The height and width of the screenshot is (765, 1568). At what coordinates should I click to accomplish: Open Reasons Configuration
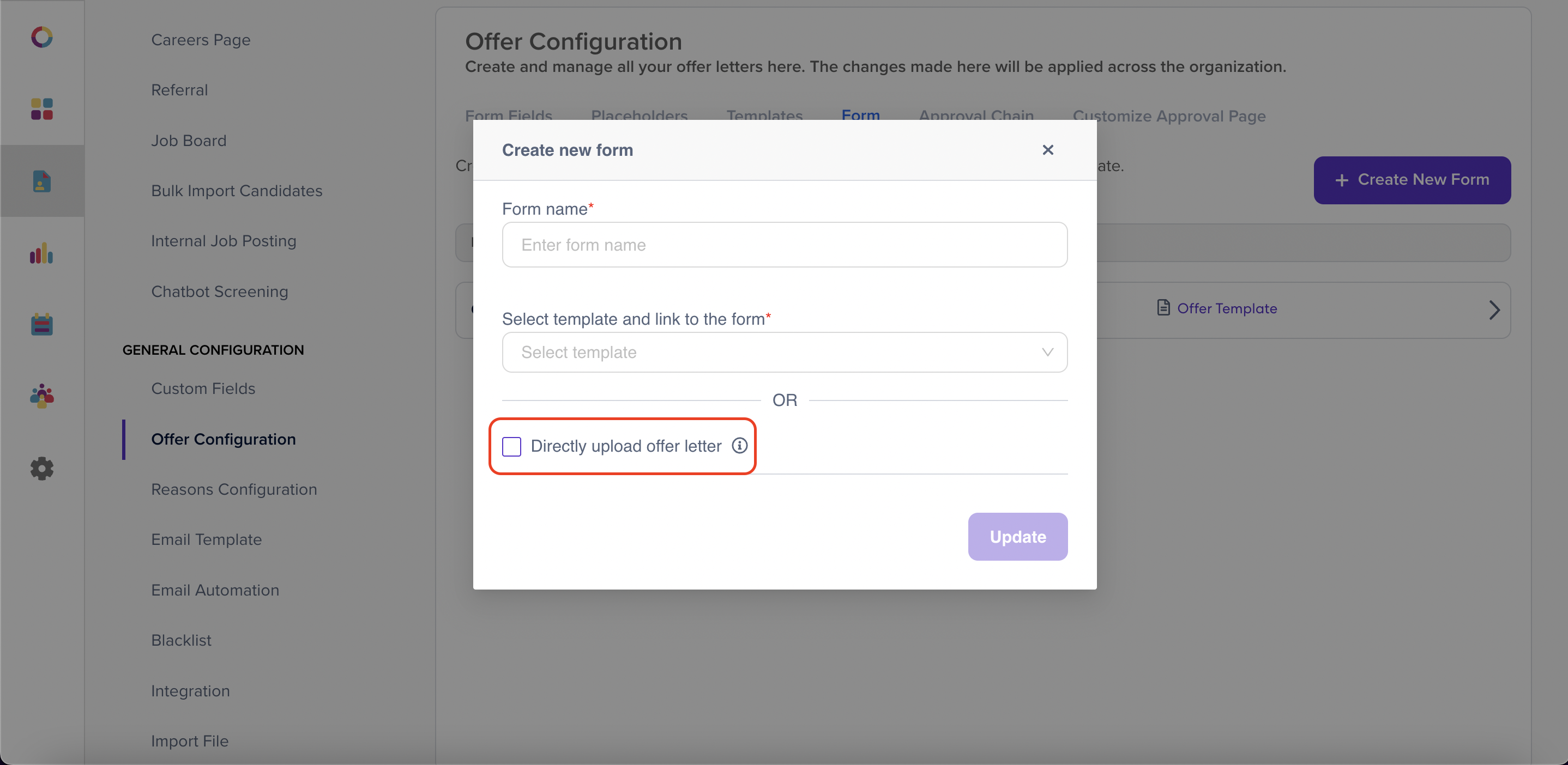click(x=234, y=489)
